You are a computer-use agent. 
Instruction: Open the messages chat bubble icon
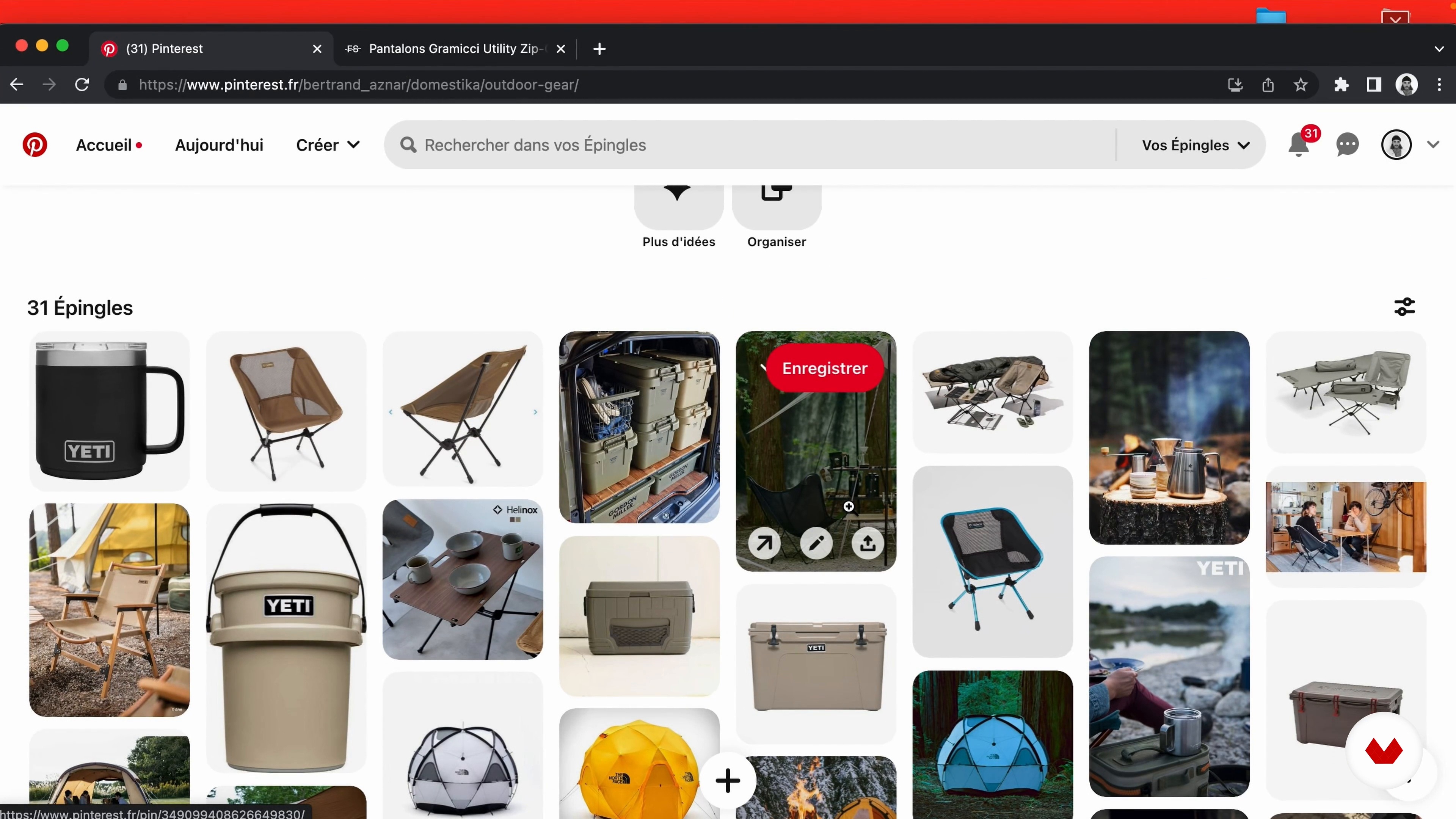[x=1348, y=145]
